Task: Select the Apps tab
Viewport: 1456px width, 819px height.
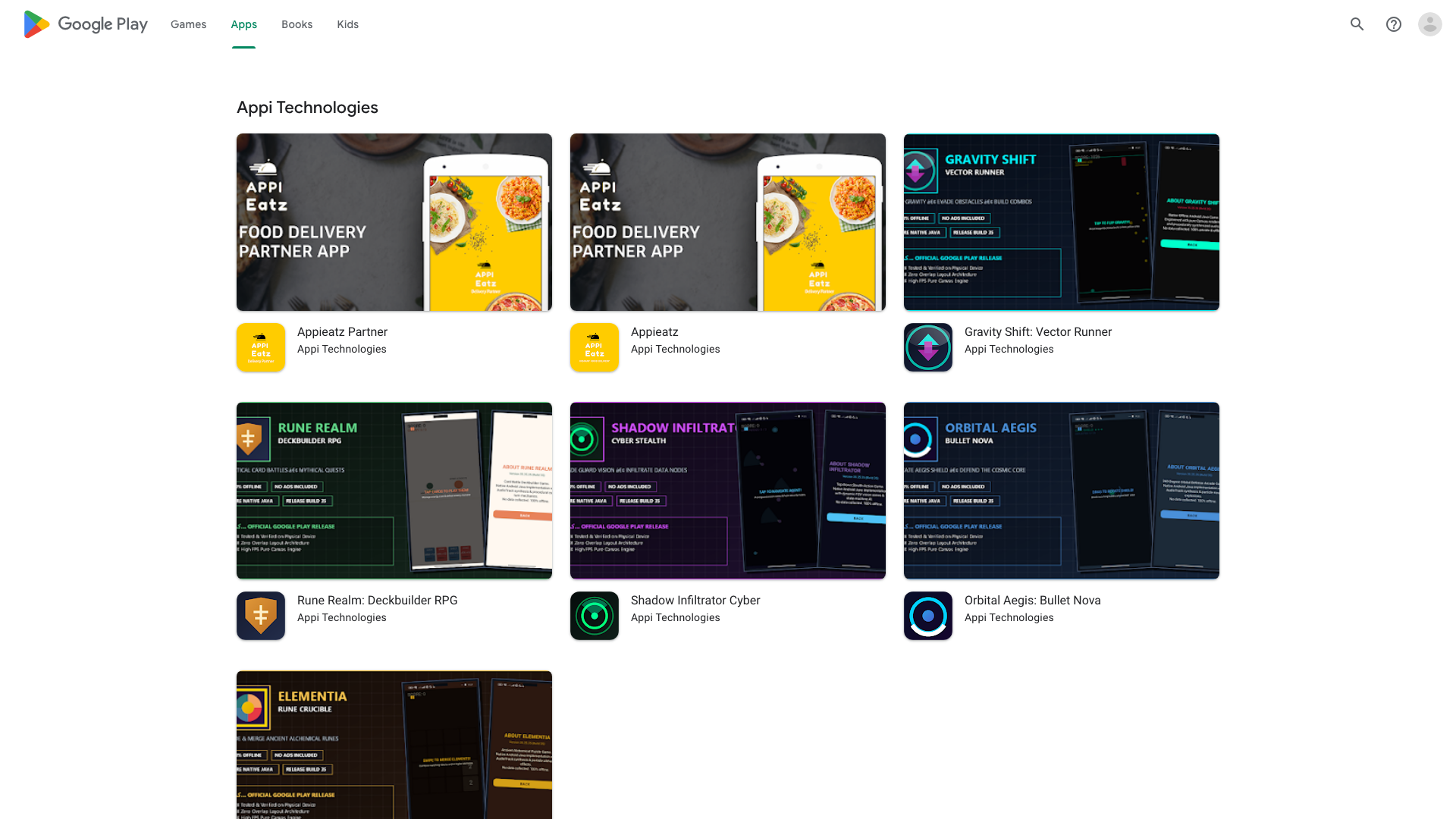Action: [x=243, y=24]
